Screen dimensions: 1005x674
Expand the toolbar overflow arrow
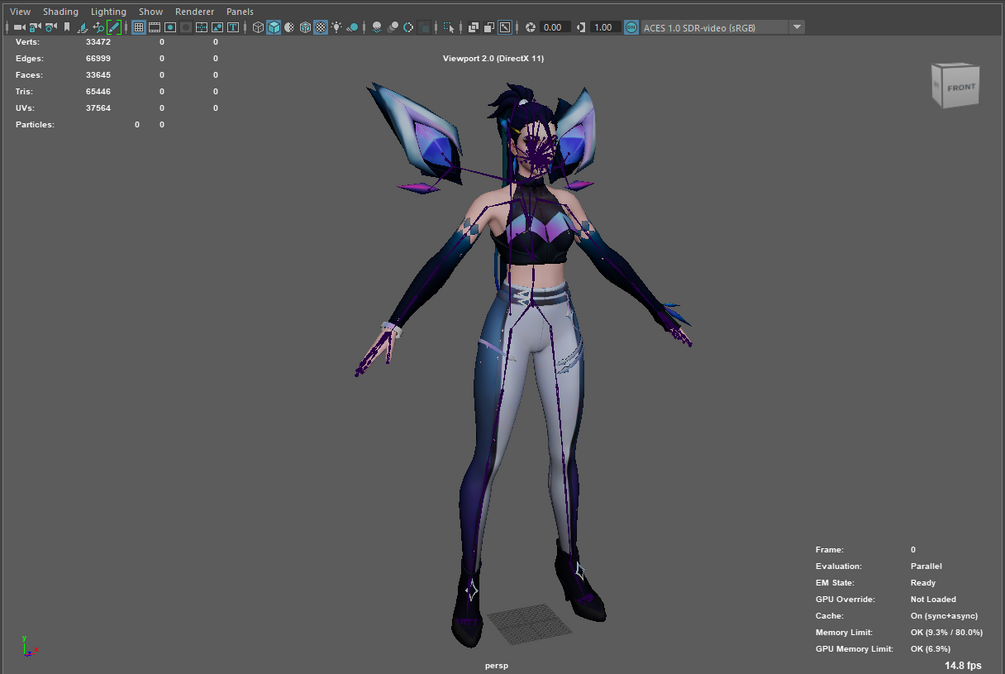coord(797,27)
